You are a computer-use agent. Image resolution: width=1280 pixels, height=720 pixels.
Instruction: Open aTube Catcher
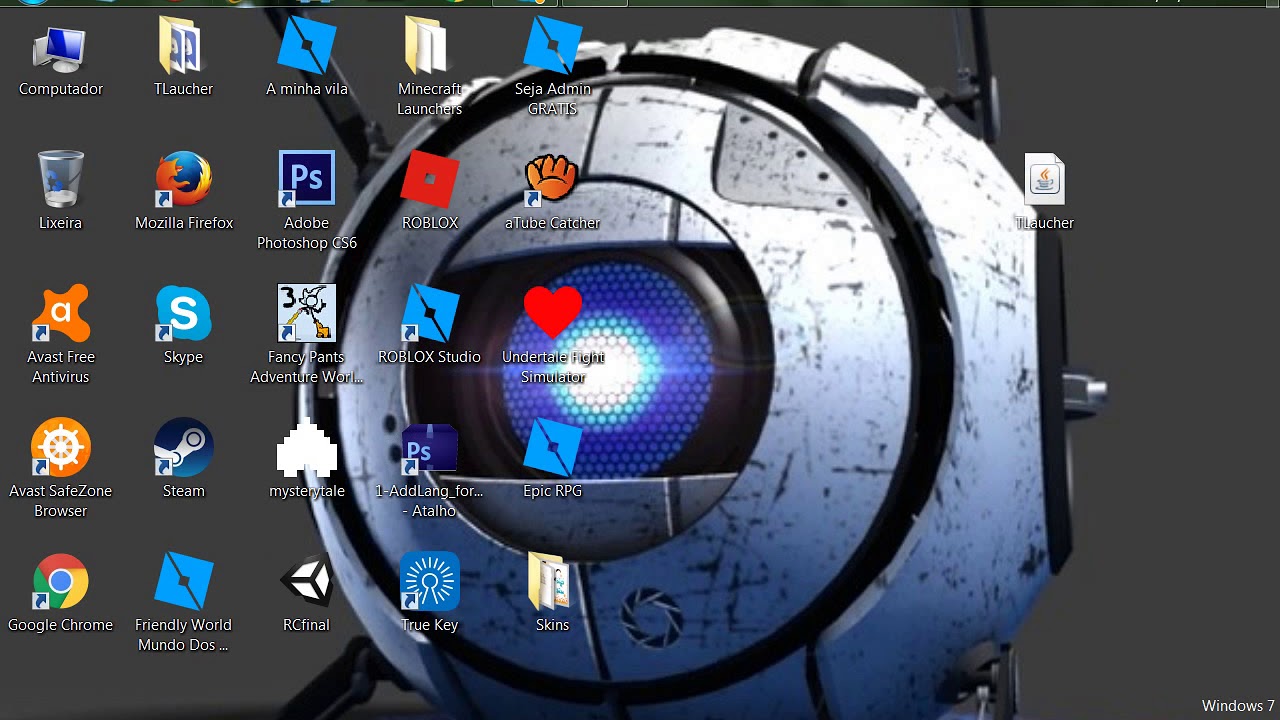[x=552, y=179]
